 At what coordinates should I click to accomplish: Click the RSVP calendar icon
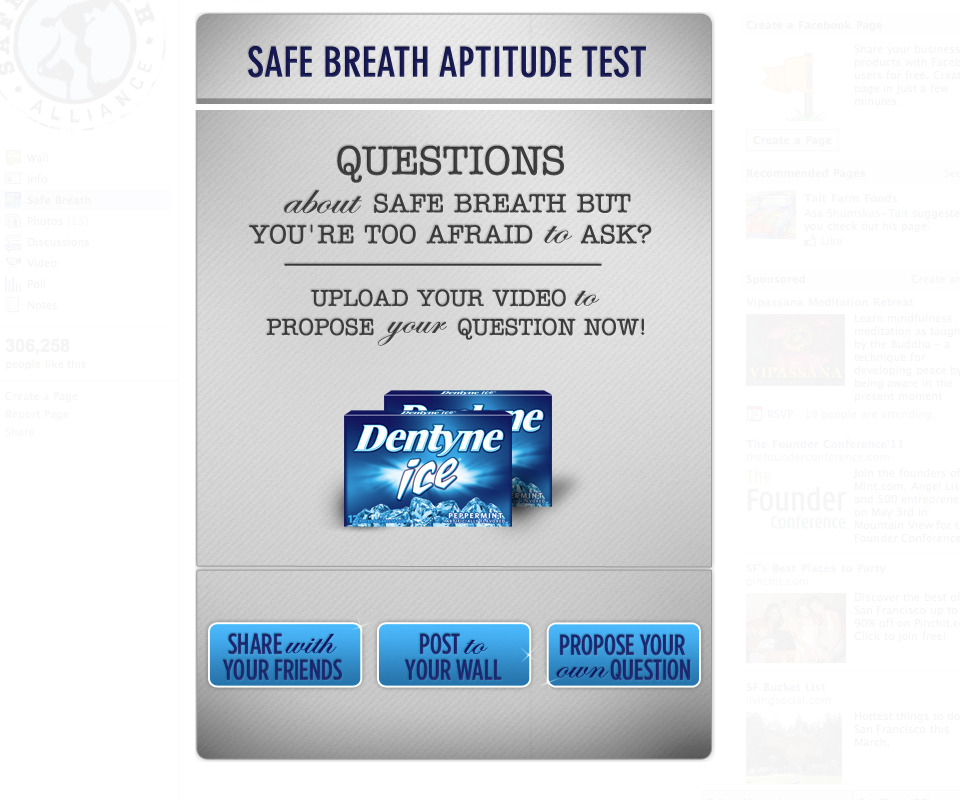point(754,414)
